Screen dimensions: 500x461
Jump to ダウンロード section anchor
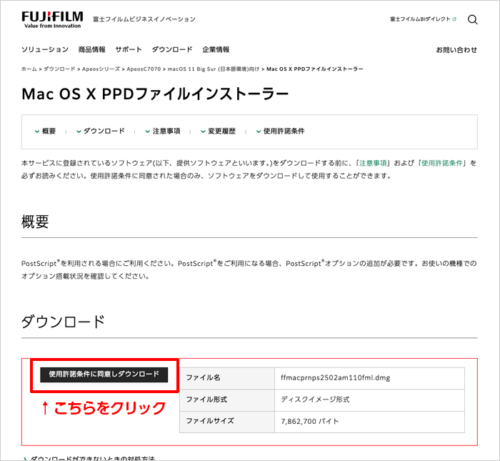pos(101,131)
